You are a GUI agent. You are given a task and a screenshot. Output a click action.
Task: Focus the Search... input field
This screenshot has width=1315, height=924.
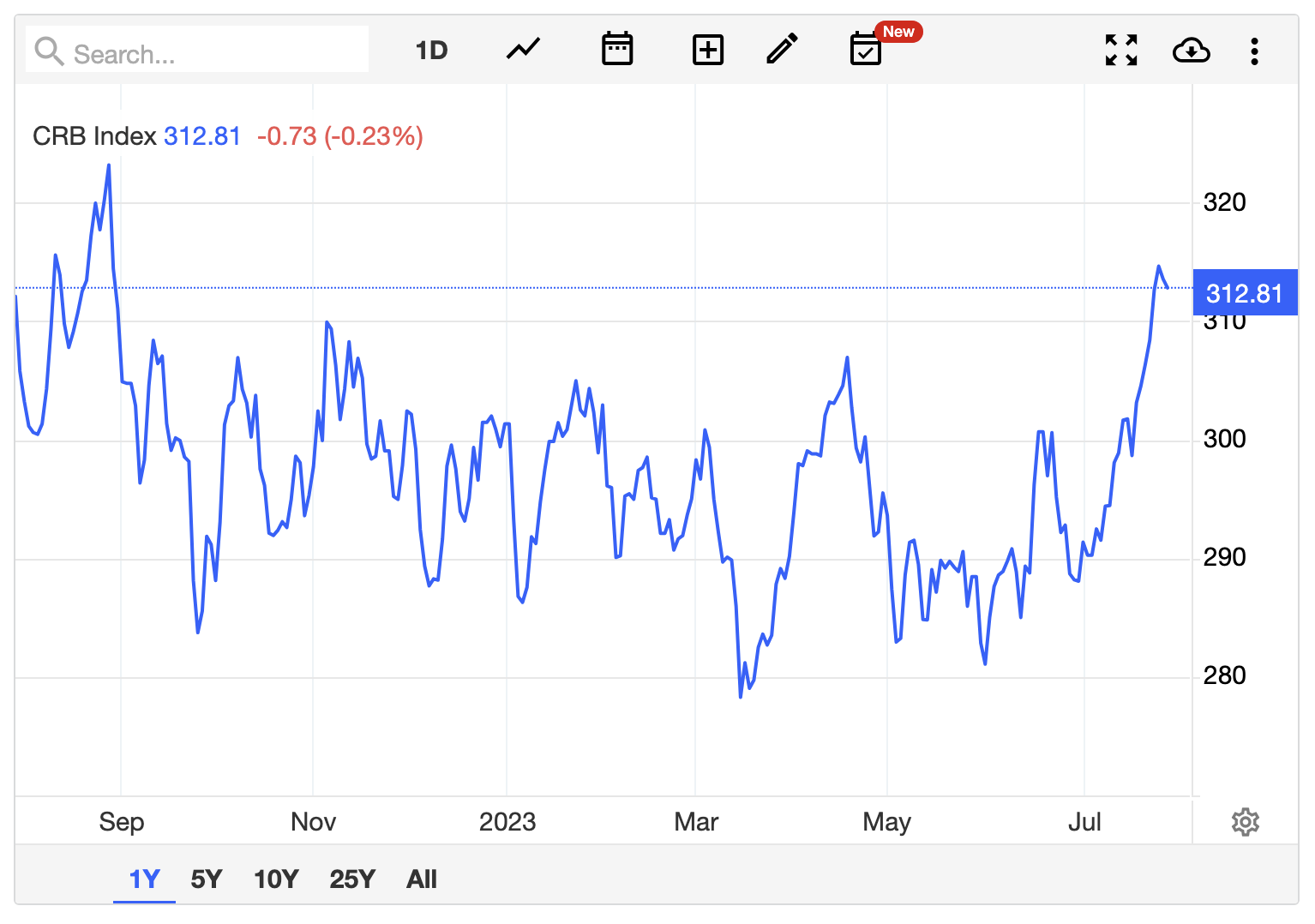point(197,49)
